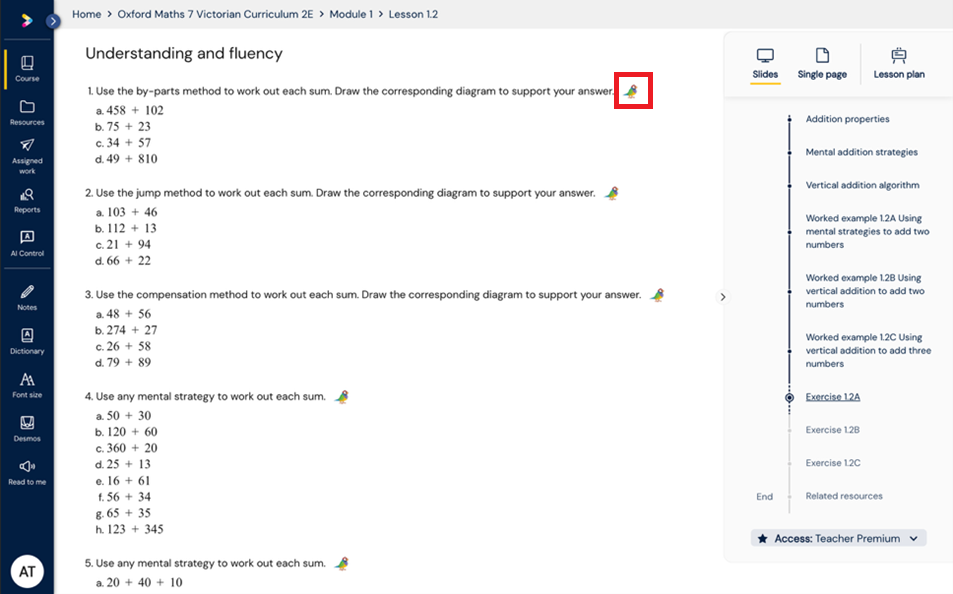This screenshot has height=594, width=953.
Task: Open Worked example 1.2C in outline
Action: (x=869, y=350)
